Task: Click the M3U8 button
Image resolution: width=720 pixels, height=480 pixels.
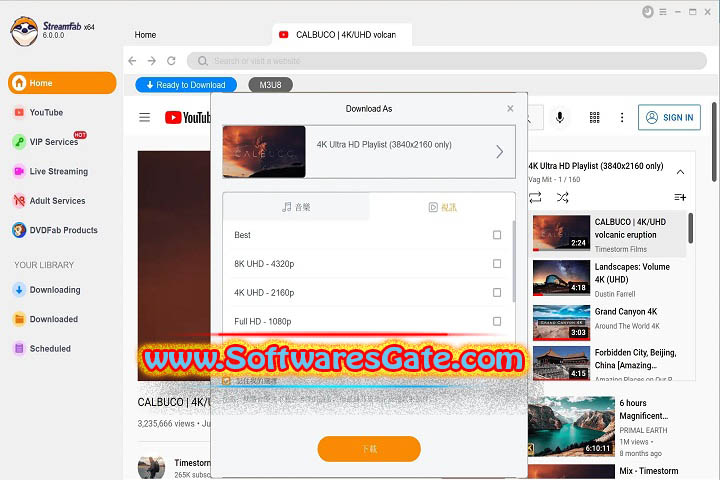Action: point(270,85)
